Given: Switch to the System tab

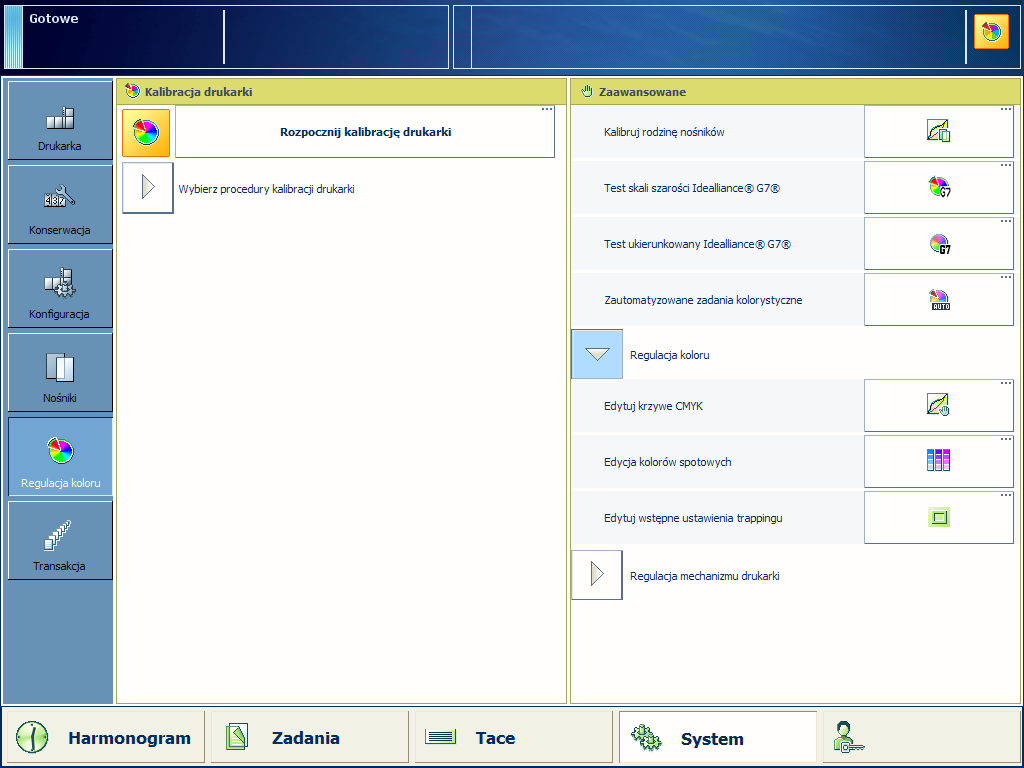Looking at the screenshot, I should pos(718,738).
